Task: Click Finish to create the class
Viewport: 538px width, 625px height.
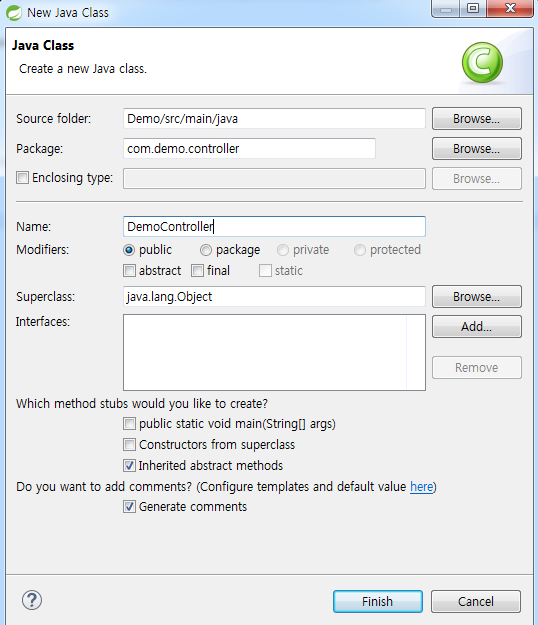Action: pyautogui.click(x=378, y=601)
